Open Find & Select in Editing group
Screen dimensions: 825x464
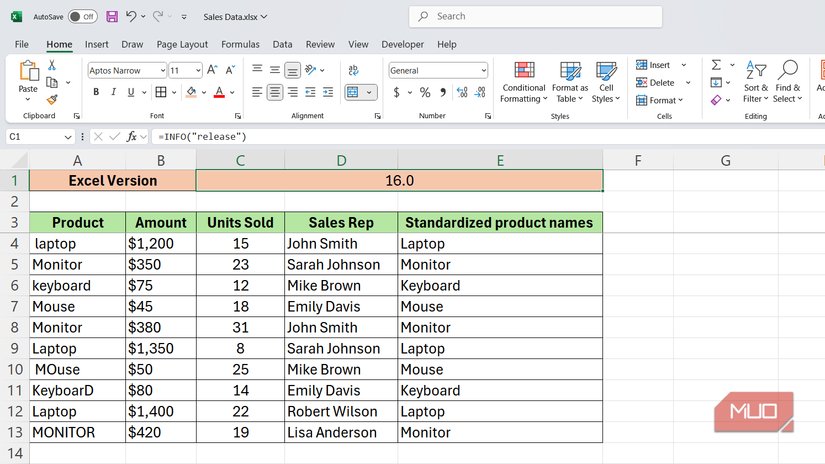(787, 81)
